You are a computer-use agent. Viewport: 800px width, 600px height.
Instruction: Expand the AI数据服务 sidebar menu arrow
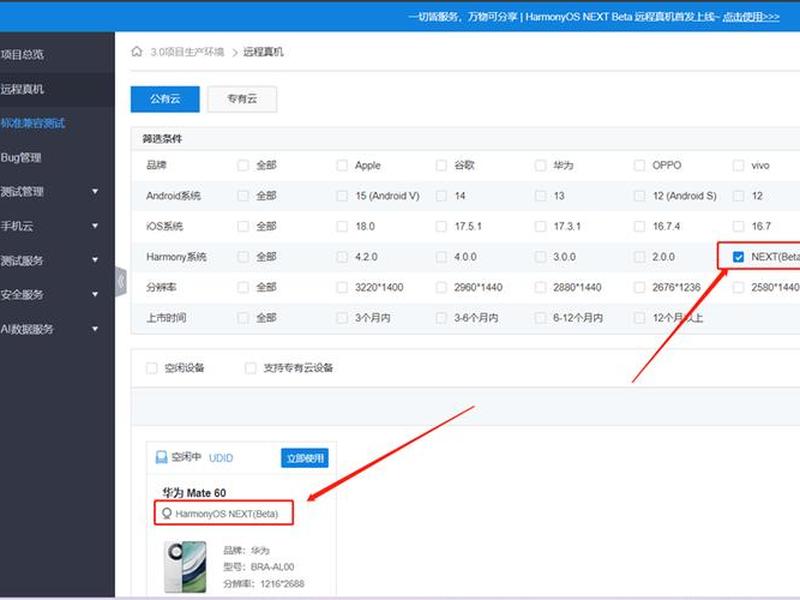(95, 329)
